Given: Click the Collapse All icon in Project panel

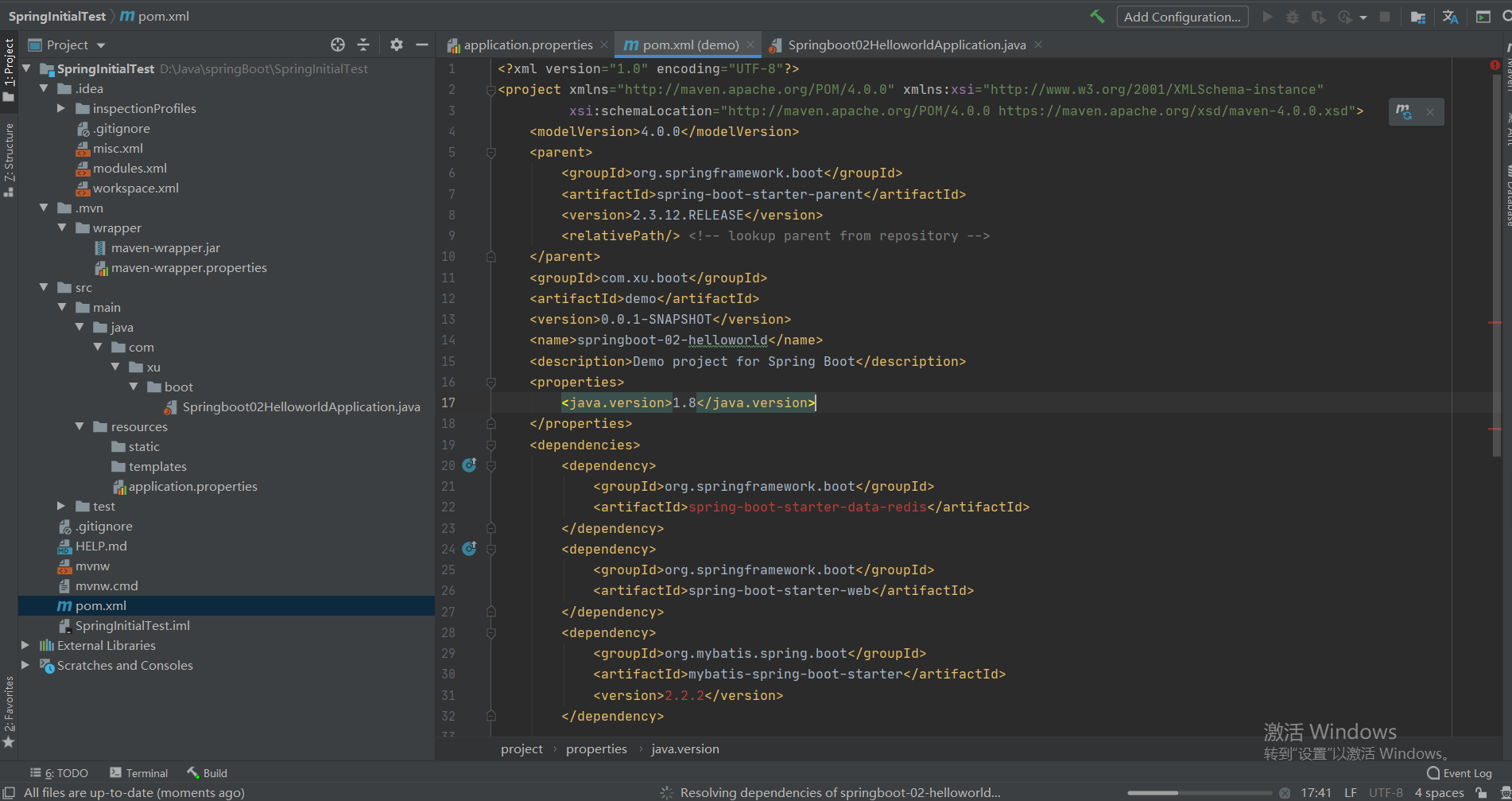Looking at the screenshot, I should [363, 45].
